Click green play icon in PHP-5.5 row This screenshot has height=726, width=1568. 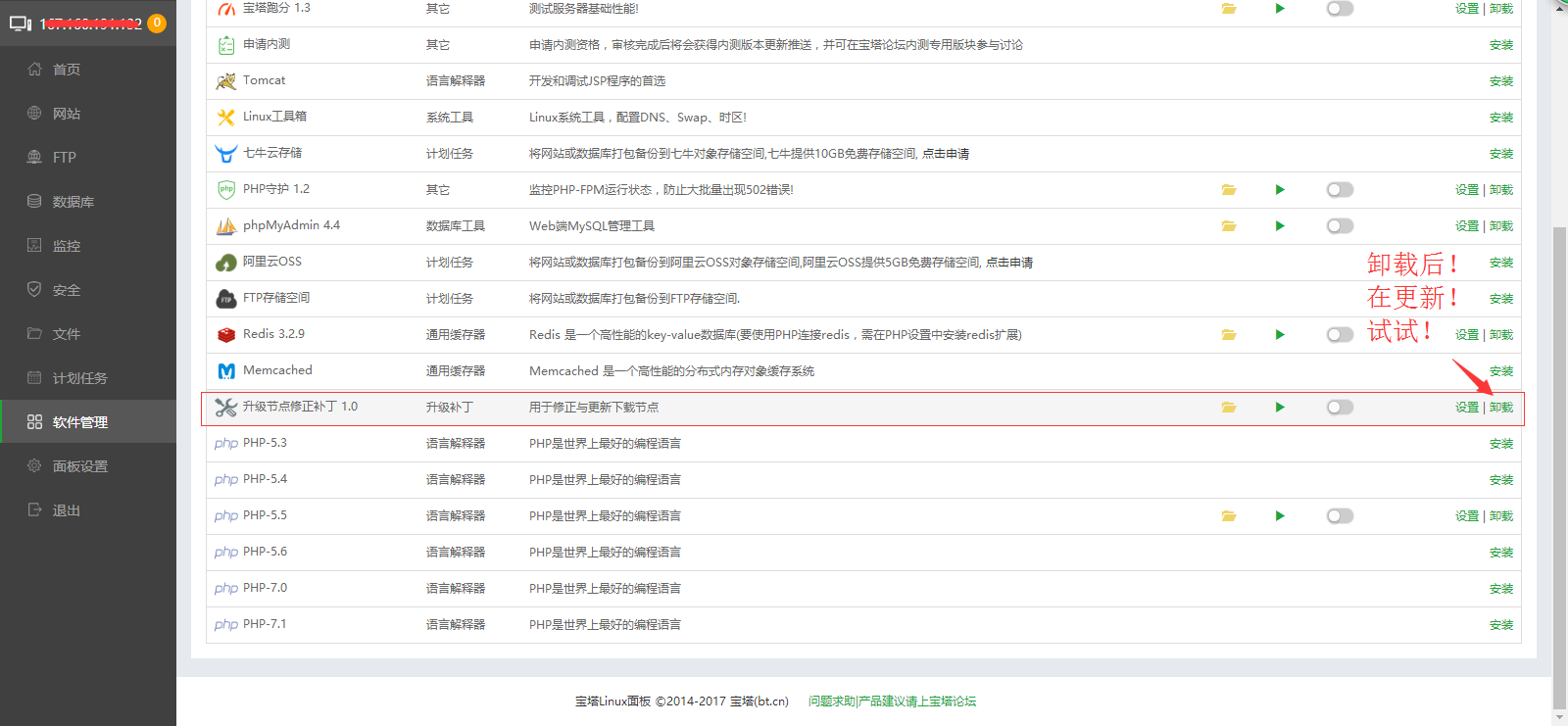pos(1280,516)
